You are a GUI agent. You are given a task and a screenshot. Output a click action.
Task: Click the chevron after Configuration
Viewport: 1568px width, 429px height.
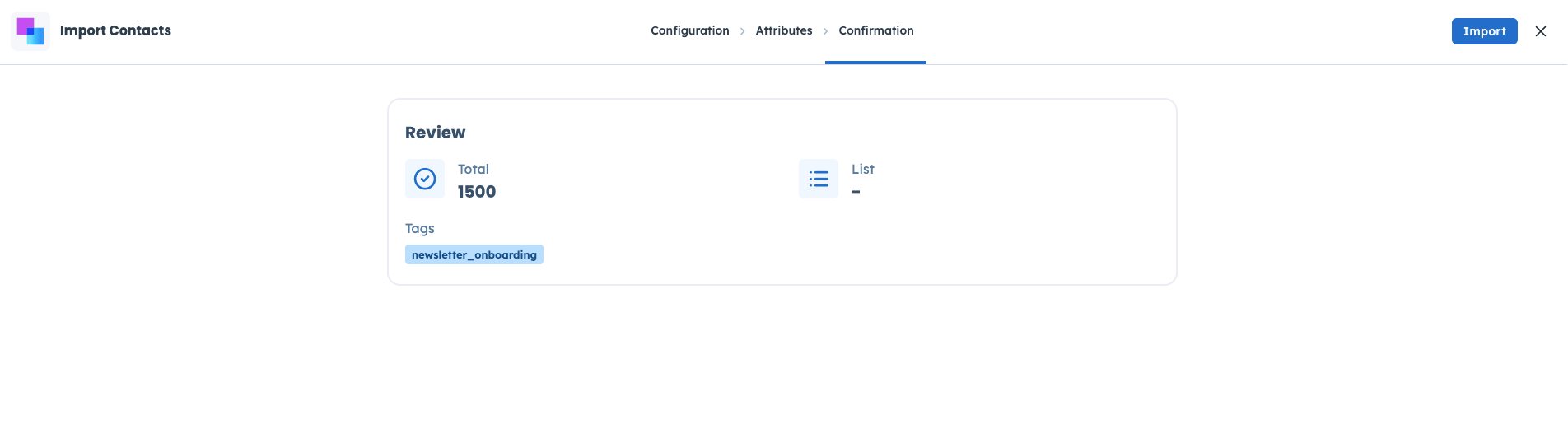point(743,31)
